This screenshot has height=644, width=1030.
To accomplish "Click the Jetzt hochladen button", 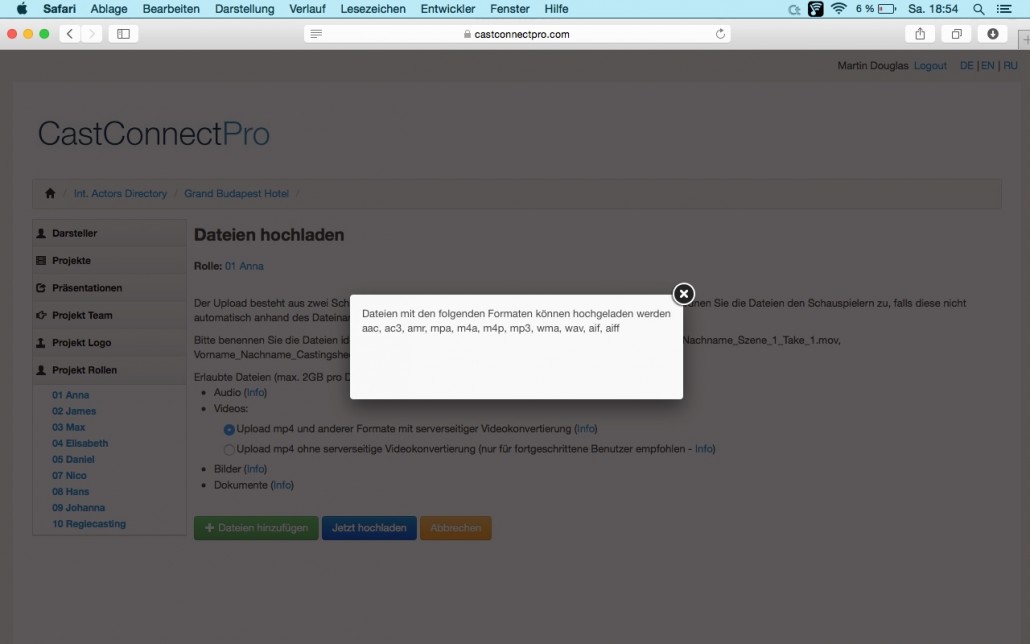I will (369, 528).
